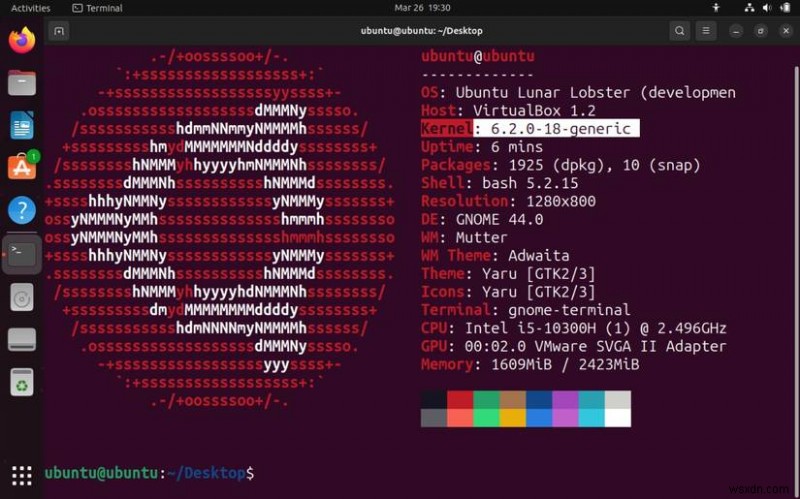The width and height of the screenshot is (800, 499).
Task: Click the green swatch in top row
Action: point(487,400)
